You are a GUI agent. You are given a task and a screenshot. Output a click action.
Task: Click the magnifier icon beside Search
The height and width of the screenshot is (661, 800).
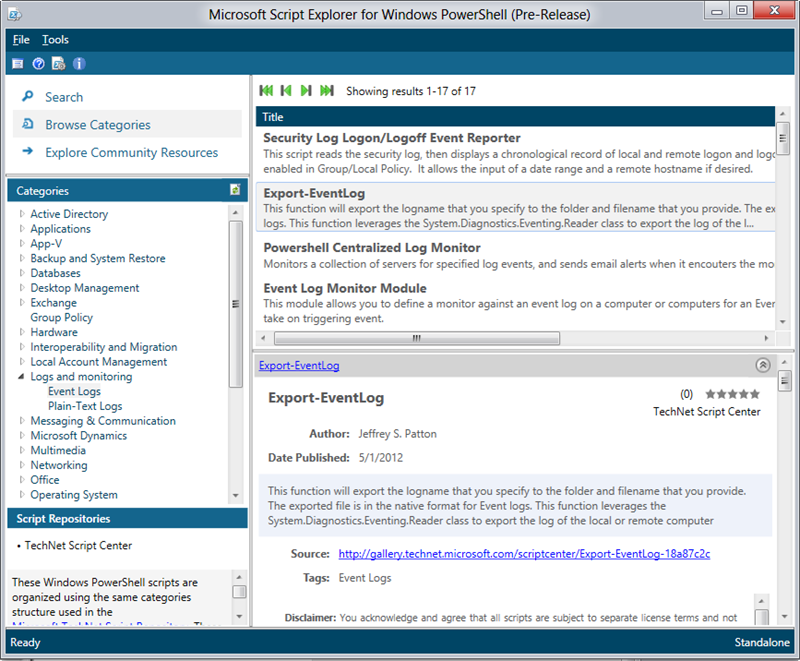pyautogui.click(x=28, y=96)
